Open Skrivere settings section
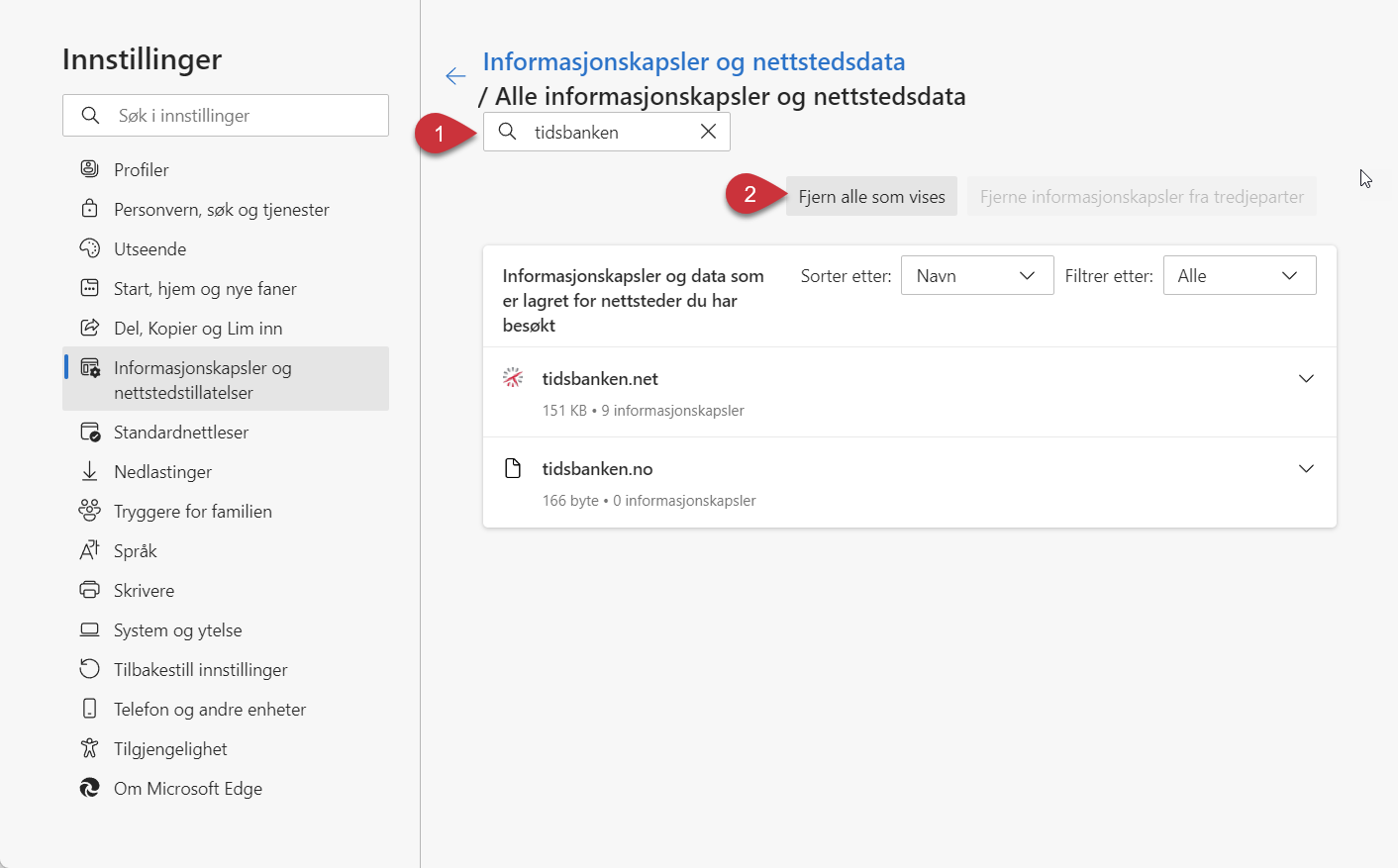The height and width of the screenshot is (868, 1398). pos(226,590)
